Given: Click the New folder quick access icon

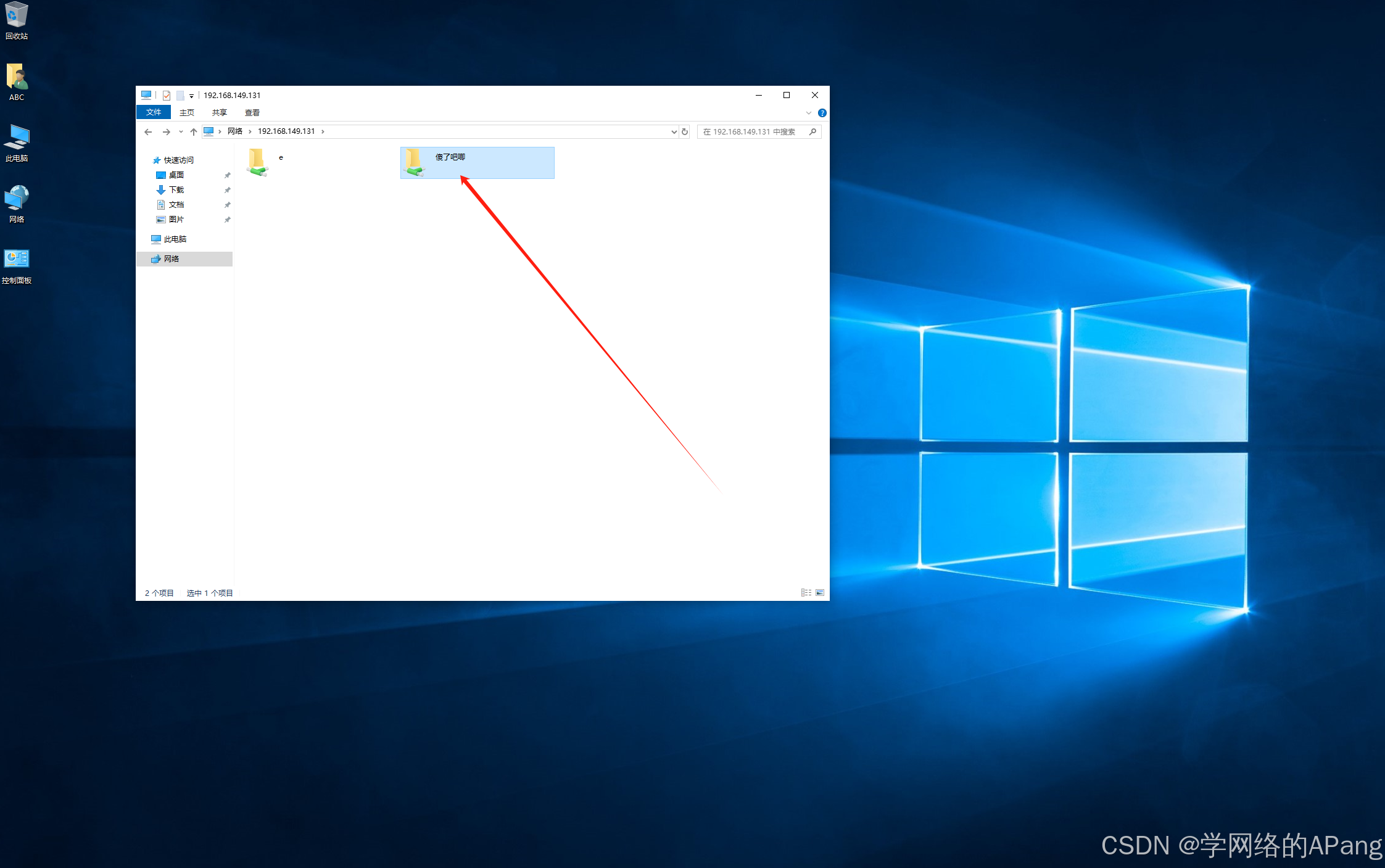Looking at the screenshot, I should tap(180, 96).
